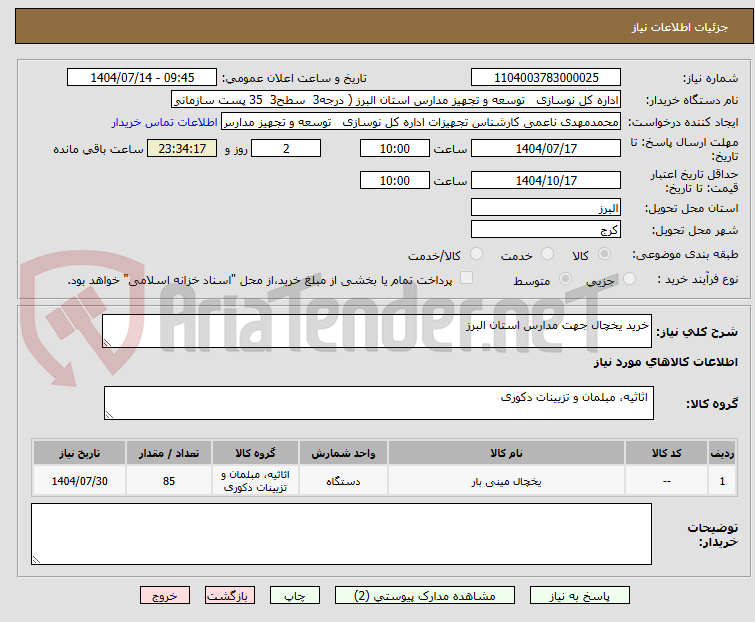Click کد کالا column header
Image resolution: width=755 pixels, height=622 pixels.
point(666,453)
